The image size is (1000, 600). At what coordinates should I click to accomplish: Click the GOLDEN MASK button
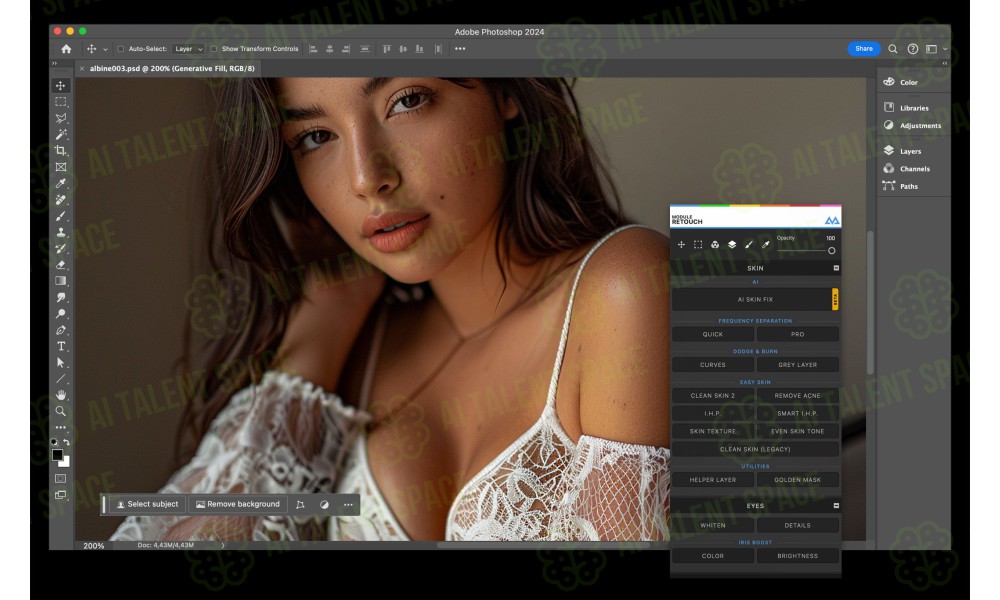pyautogui.click(x=797, y=479)
